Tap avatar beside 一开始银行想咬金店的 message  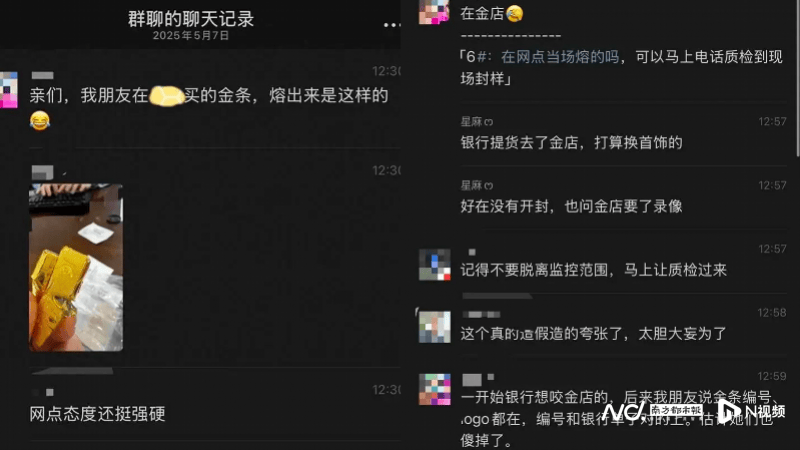pyautogui.click(x=435, y=389)
